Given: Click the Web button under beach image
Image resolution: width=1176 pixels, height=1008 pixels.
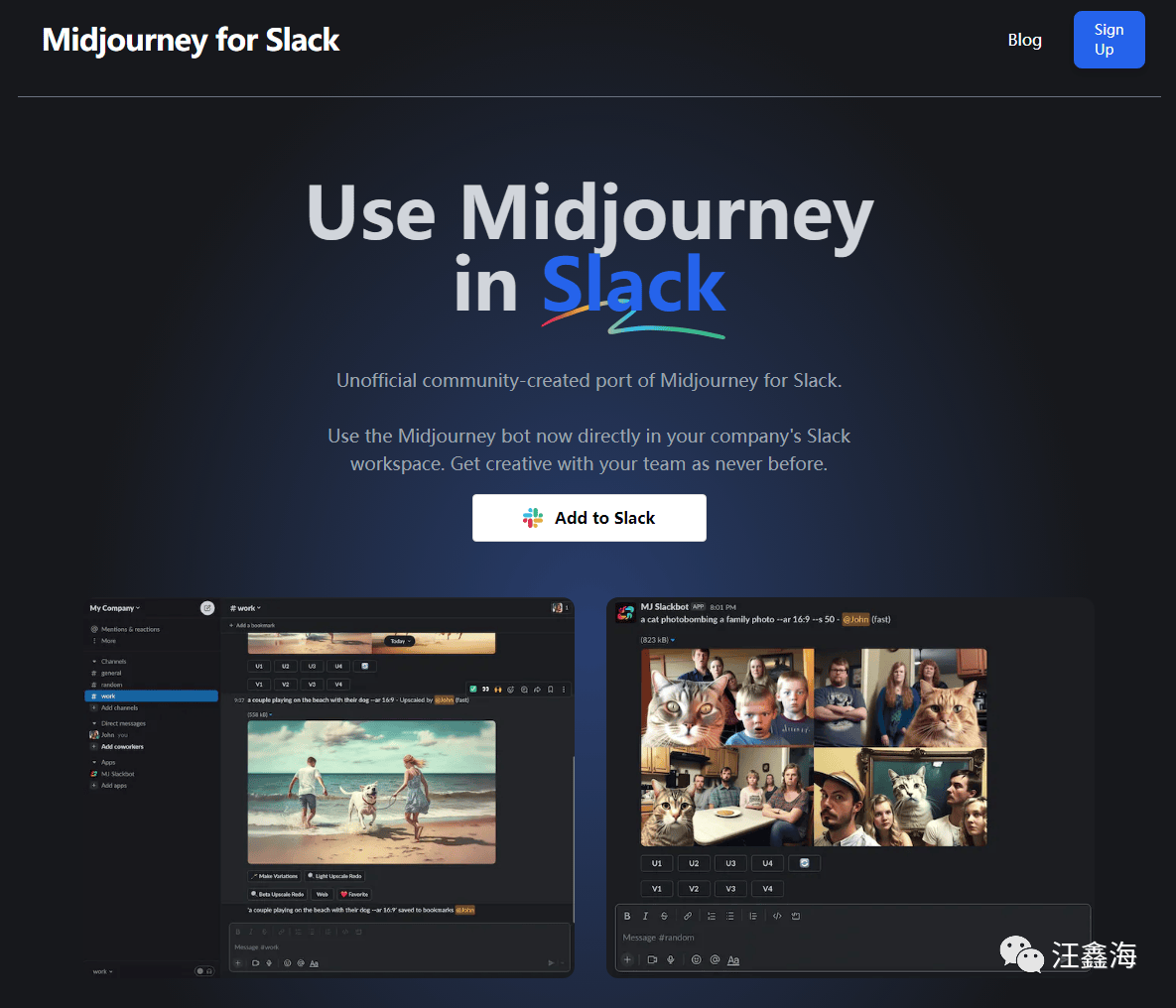Looking at the screenshot, I should coord(322,894).
